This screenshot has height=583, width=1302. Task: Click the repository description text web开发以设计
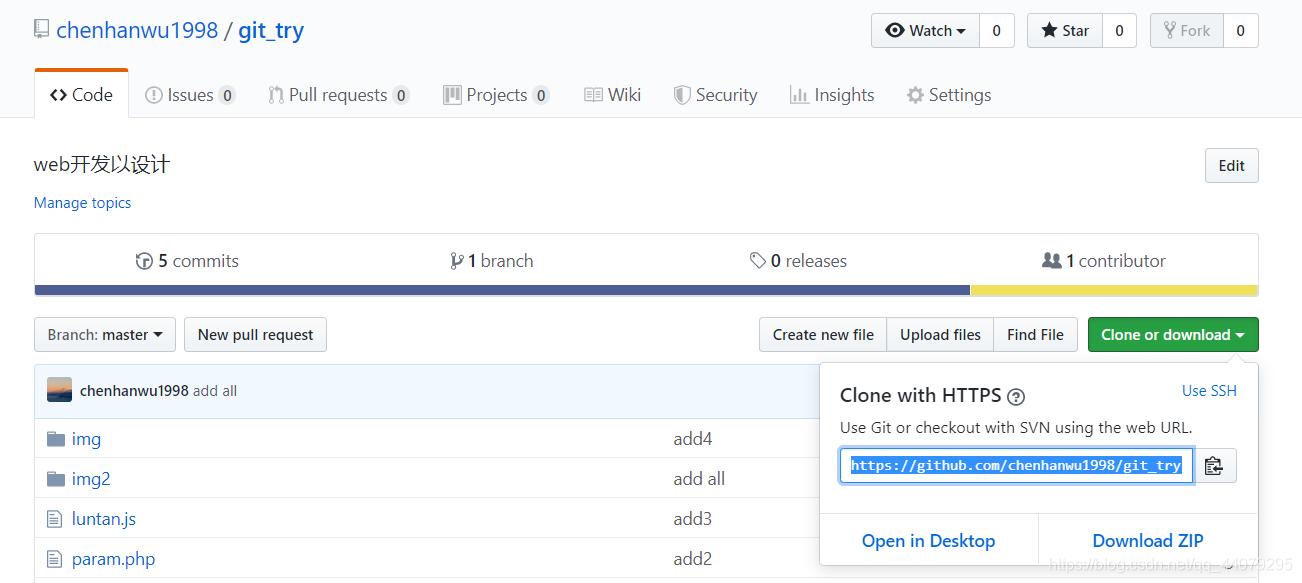102,165
